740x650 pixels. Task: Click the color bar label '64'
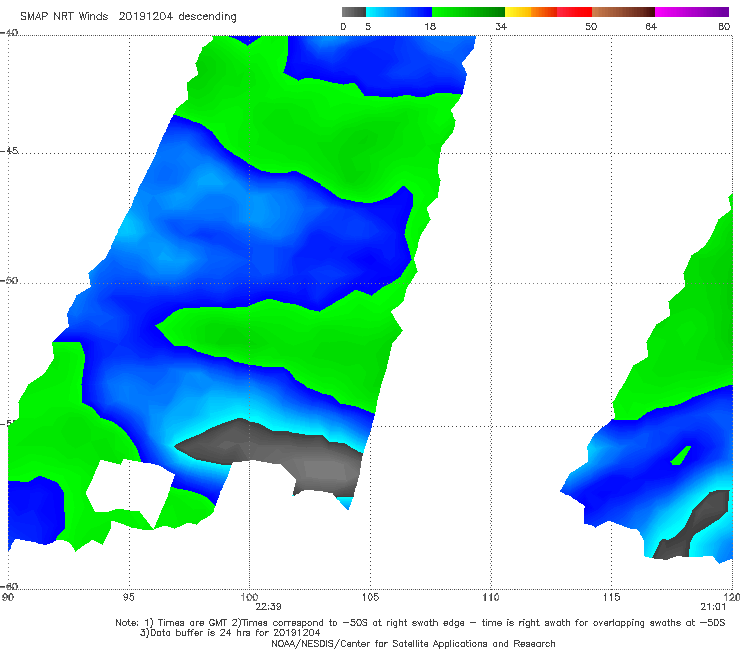(651, 27)
